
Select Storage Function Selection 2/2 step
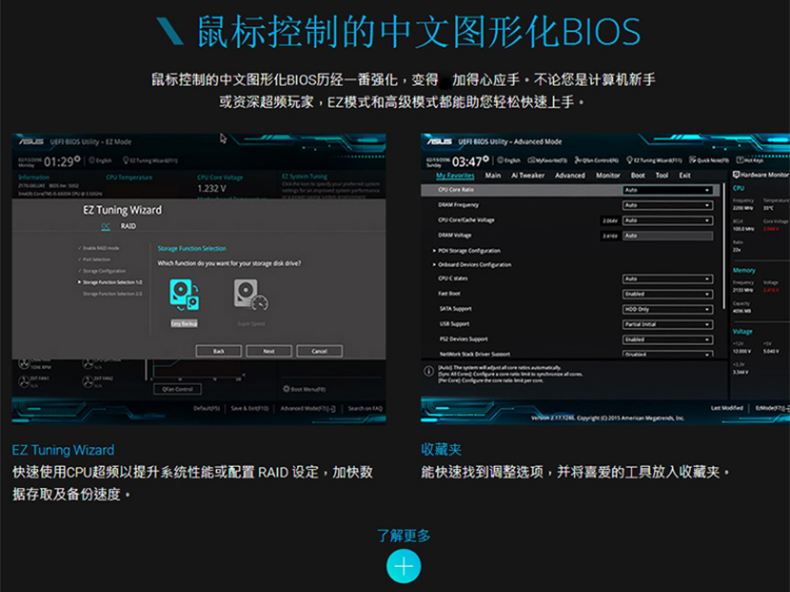112,294
